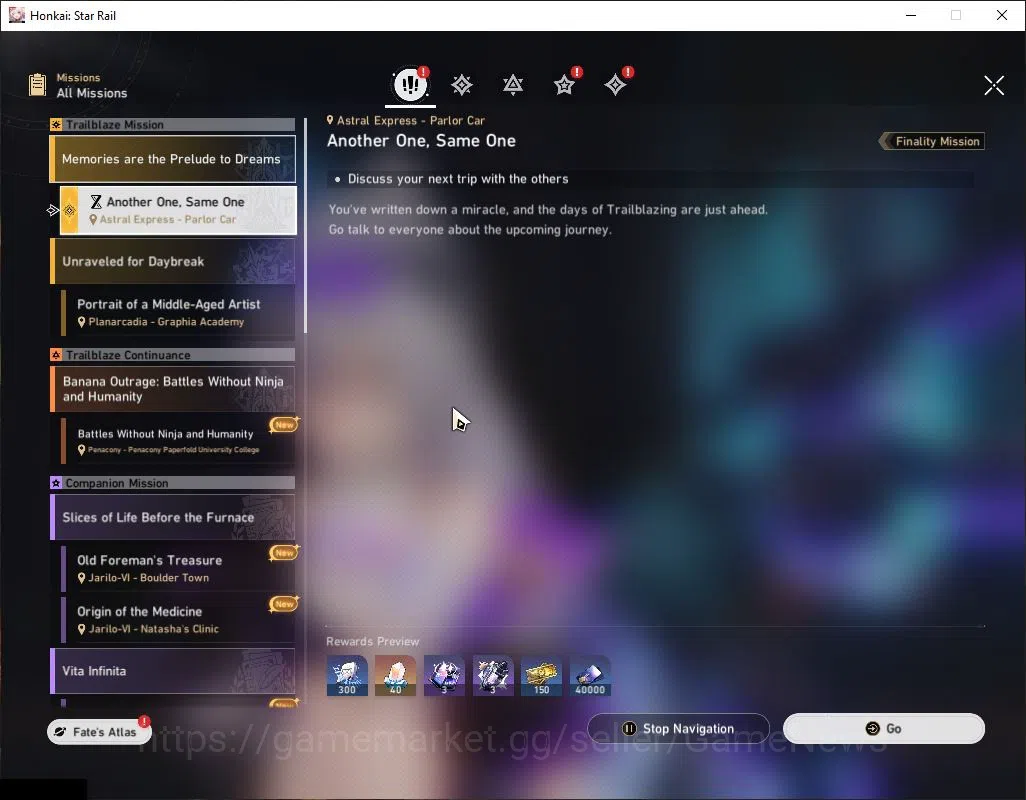Click the Planarcadia - Graphia Academy location text
The width and height of the screenshot is (1026, 800).
[x=166, y=322]
